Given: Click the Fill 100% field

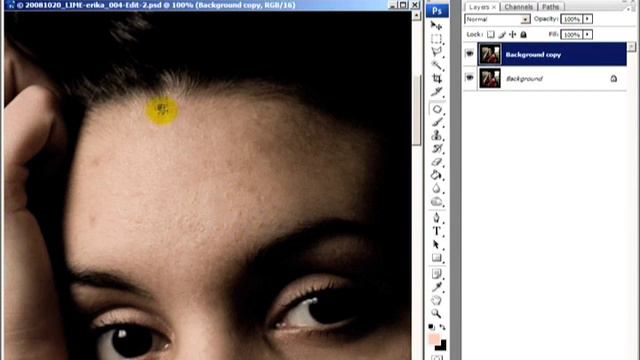Looking at the screenshot, I should (x=572, y=35).
